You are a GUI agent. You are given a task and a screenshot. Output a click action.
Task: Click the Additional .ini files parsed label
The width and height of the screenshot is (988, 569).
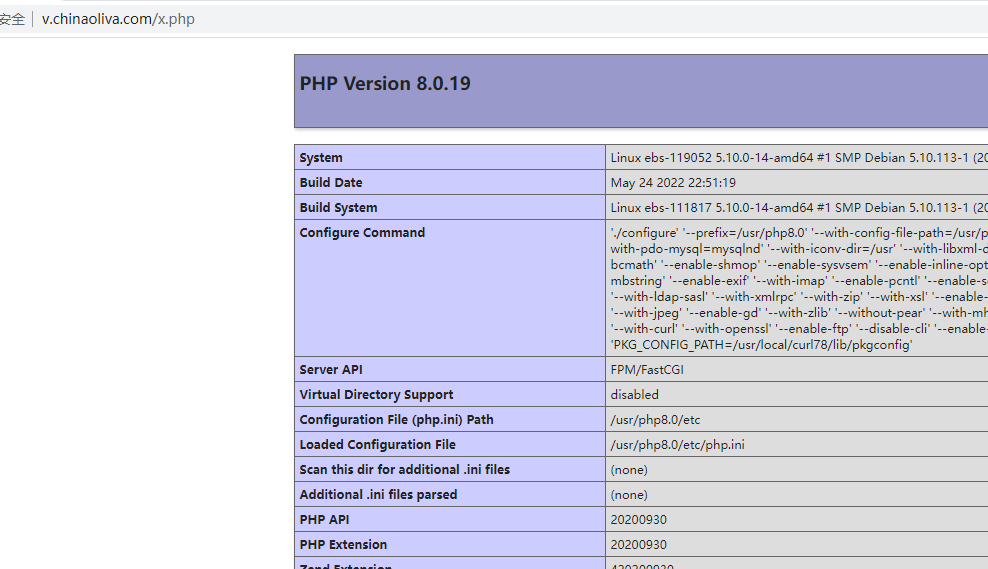tap(378, 495)
